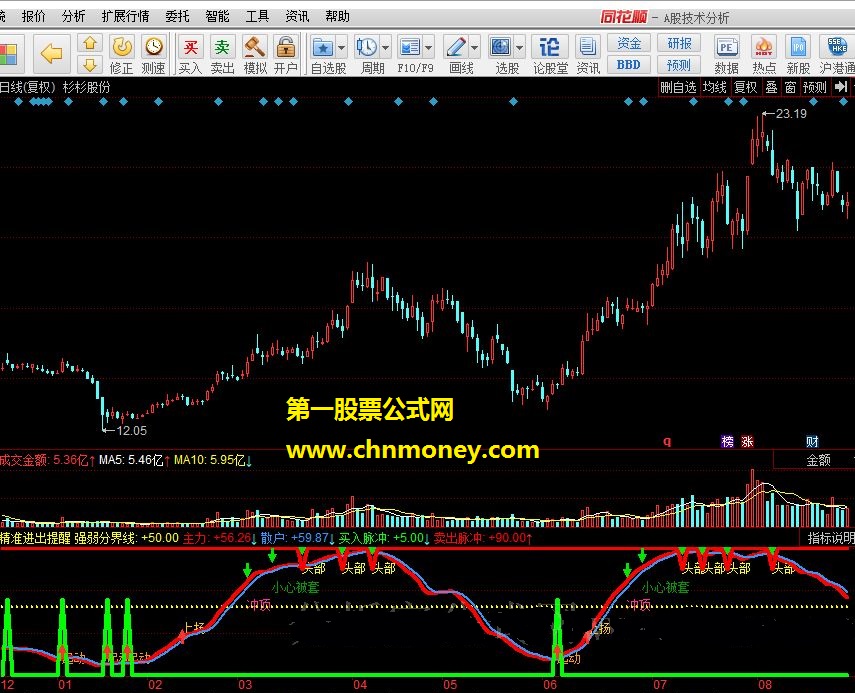Click the 04 month marker on the time axis
Image resolution: width=855 pixels, height=693 pixels.
click(x=360, y=685)
